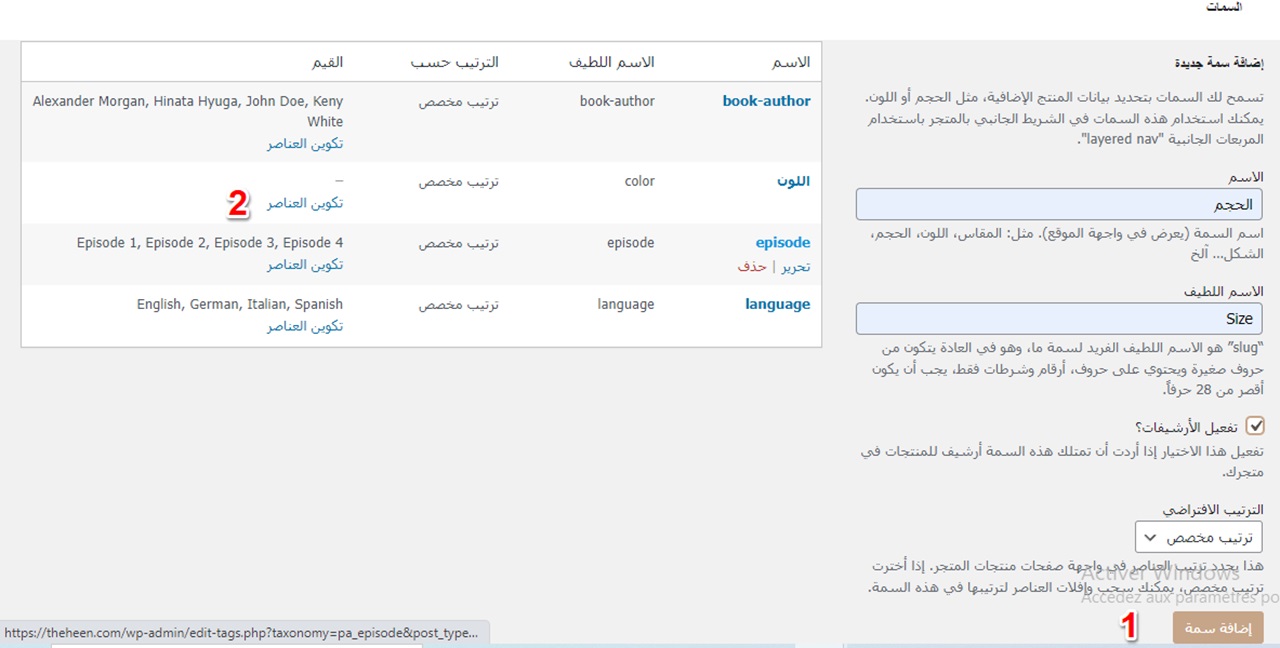Click حذف to delete episode attribute

[x=752, y=267]
